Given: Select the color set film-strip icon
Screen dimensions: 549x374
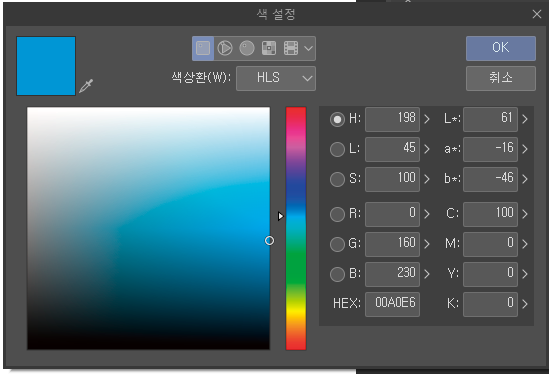Looking at the screenshot, I should pyautogui.click(x=291, y=48).
